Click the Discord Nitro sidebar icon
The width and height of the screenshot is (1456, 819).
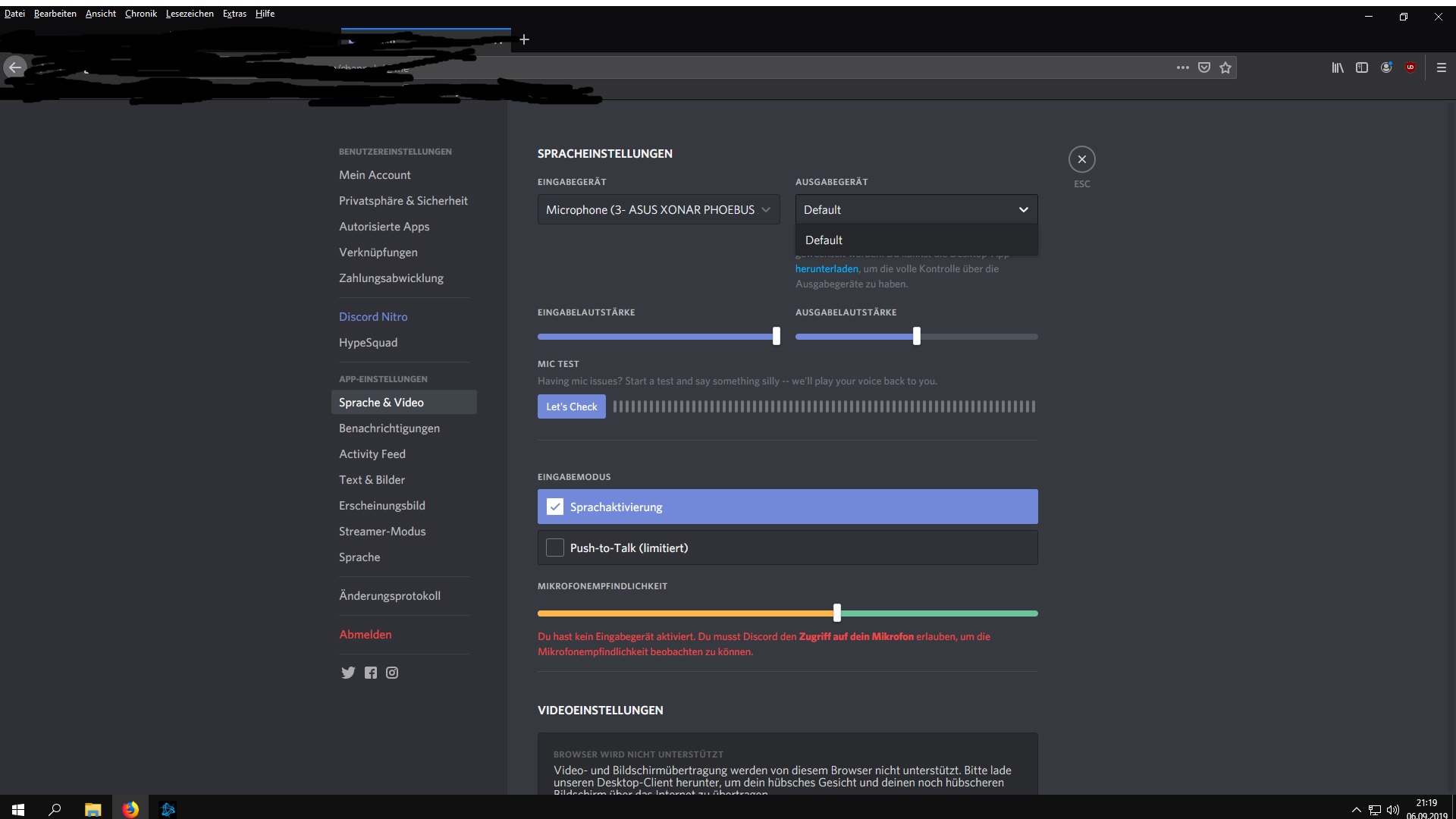click(372, 316)
